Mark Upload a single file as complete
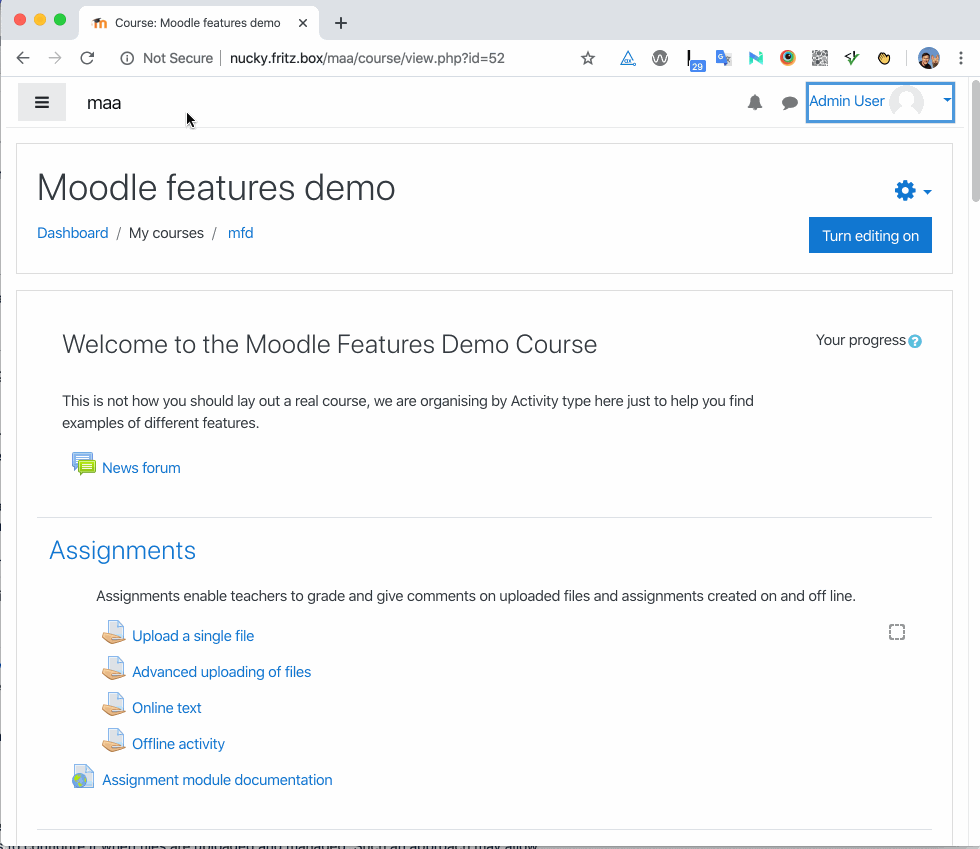The width and height of the screenshot is (980, 849). click(x=897, y=632)
